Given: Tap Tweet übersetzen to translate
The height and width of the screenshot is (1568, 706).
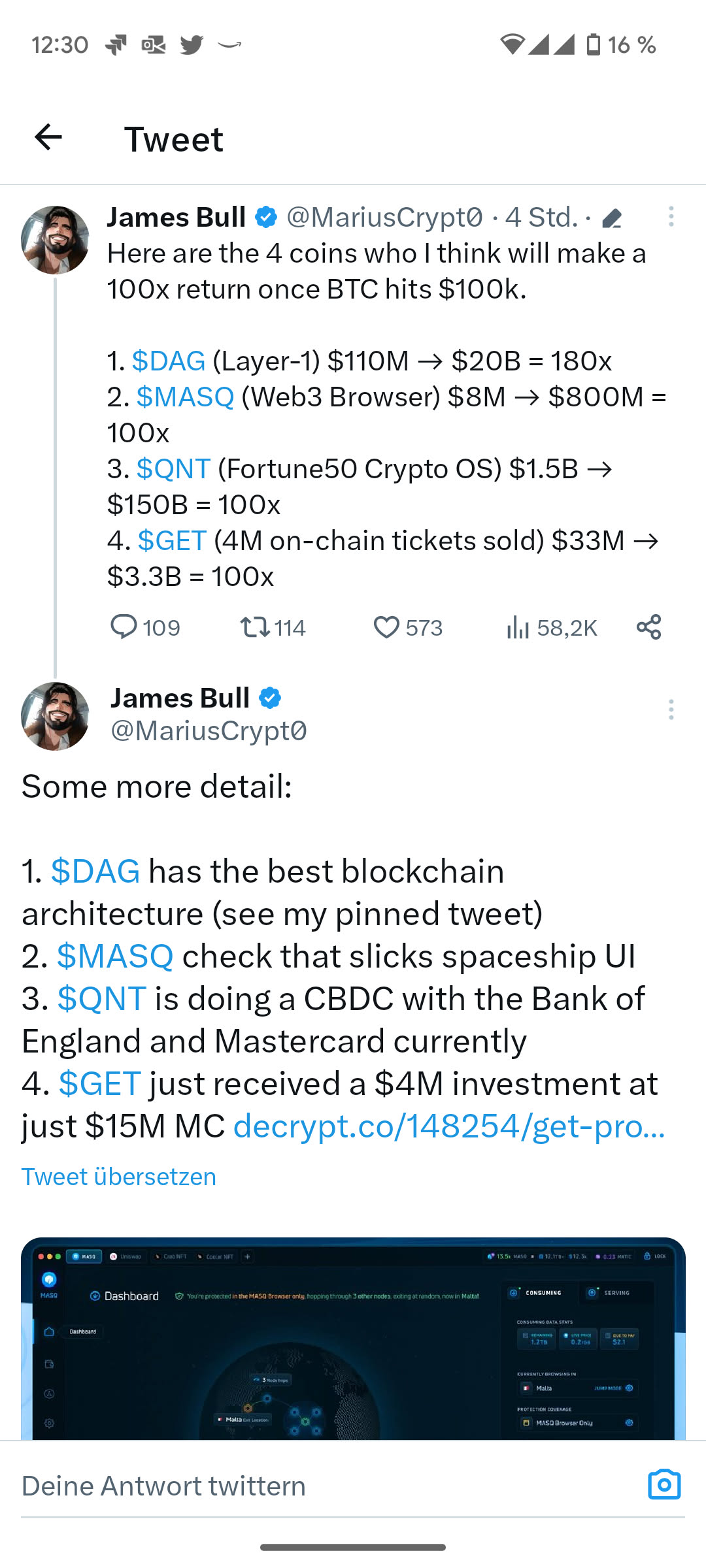Looking at the screenshot, I should point(119,1177).
